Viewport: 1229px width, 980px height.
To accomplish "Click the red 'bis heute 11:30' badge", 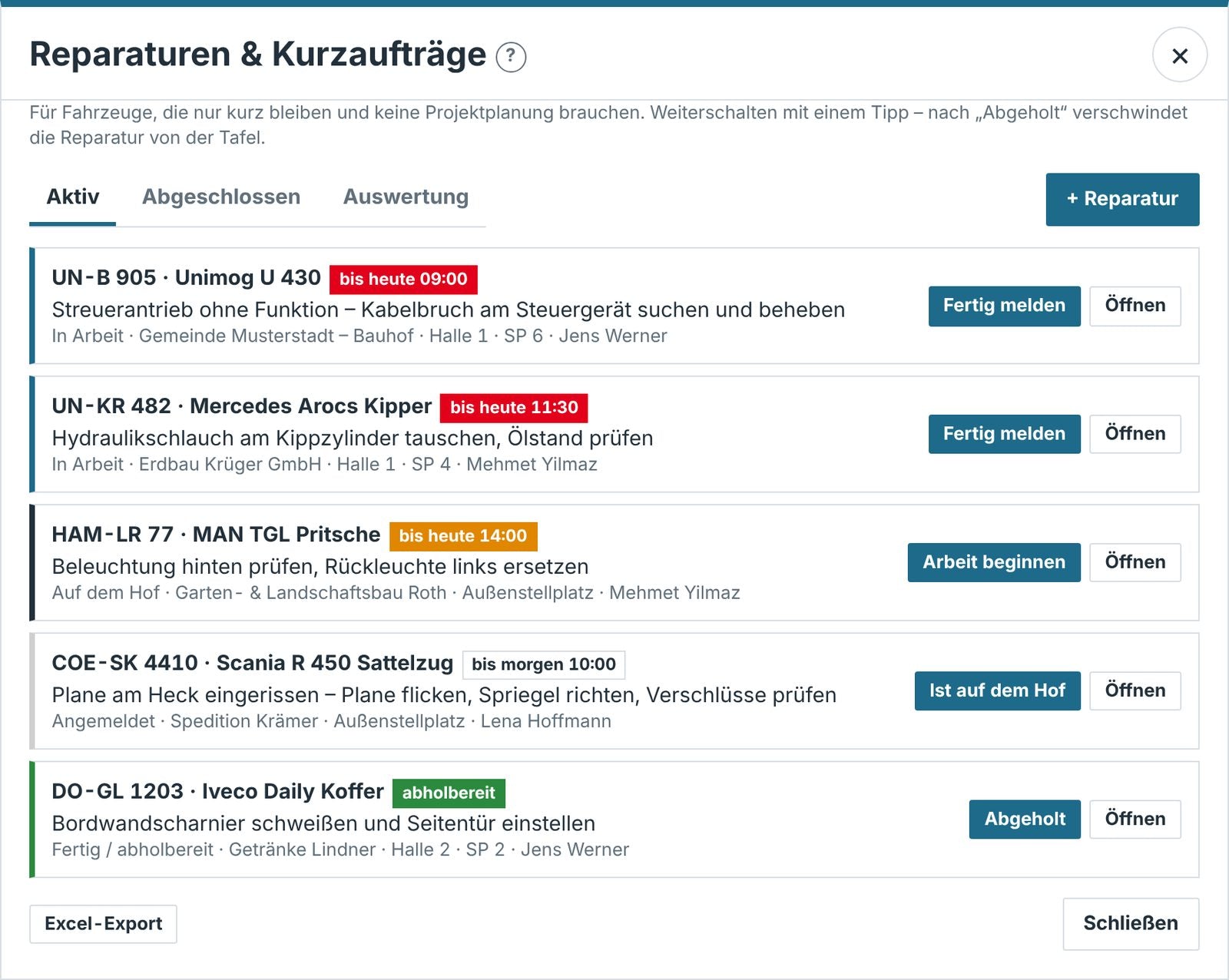I will point(514,407).
